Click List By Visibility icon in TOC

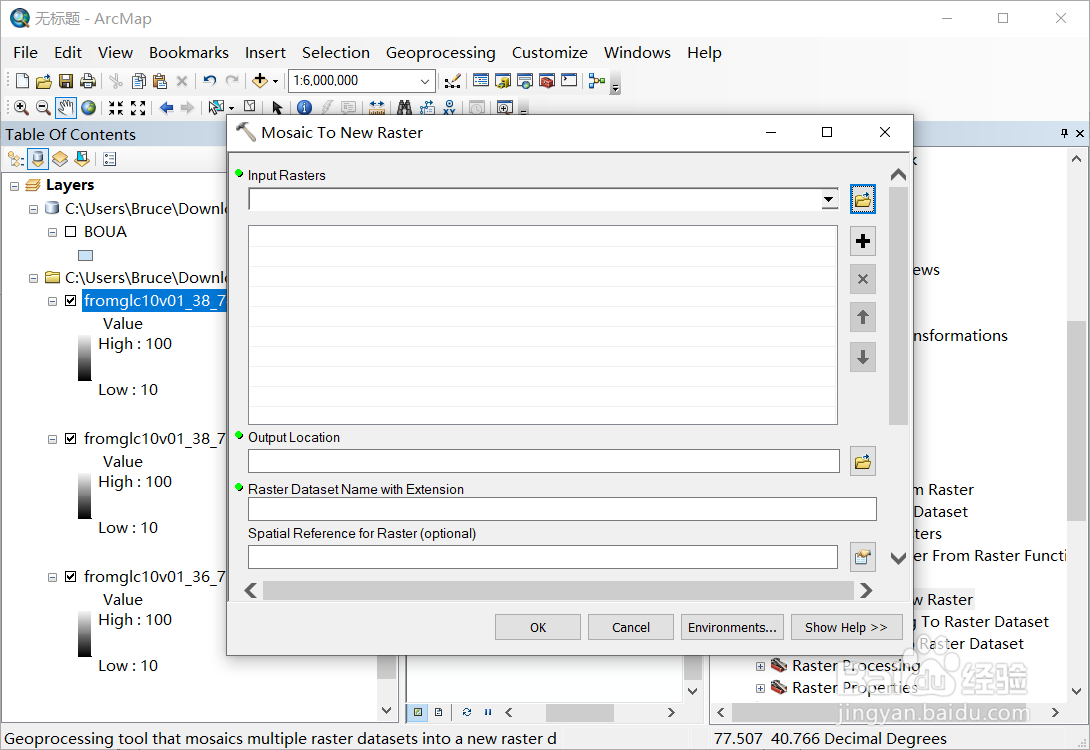pos(60,159)
